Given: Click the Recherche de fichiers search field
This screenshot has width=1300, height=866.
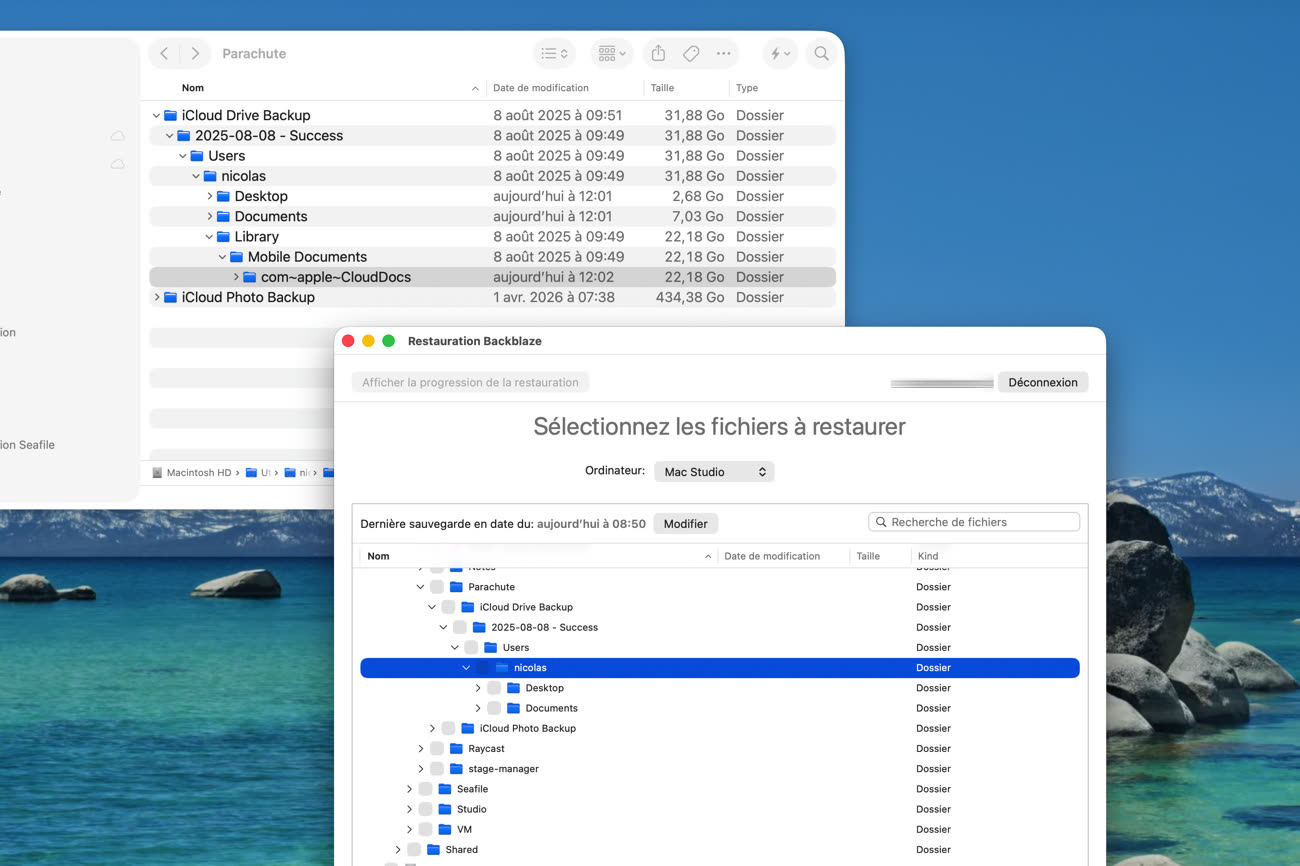Looking at the screenshot, I should (974, 522).
